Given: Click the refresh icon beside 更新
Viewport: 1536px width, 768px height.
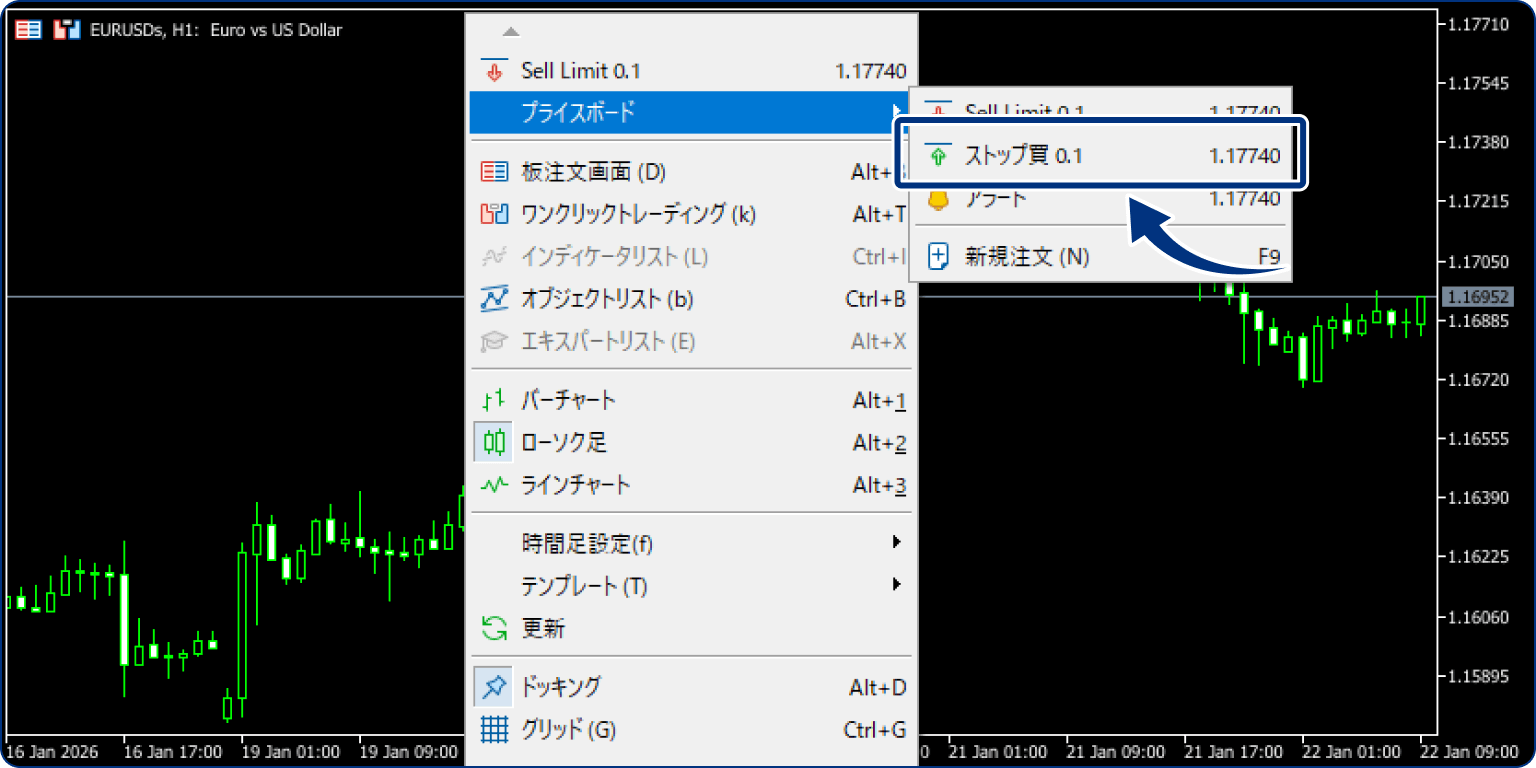Looking at the screenshot, I should coord(493,628).
